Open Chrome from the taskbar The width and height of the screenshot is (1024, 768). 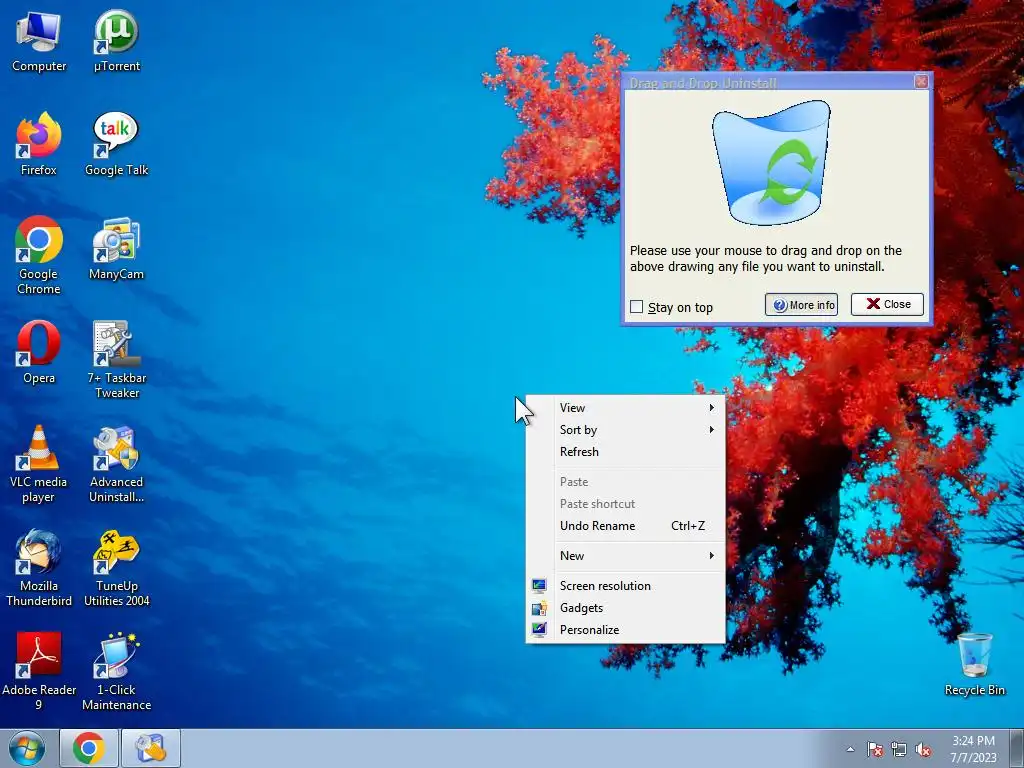tap(89, 748)
